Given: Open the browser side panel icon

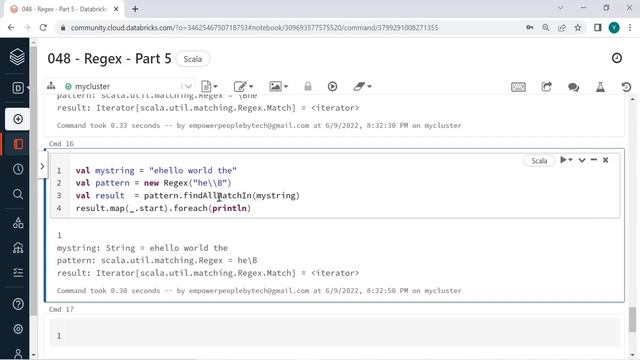Looking at the screenshot, I should [x=598, y=28].
